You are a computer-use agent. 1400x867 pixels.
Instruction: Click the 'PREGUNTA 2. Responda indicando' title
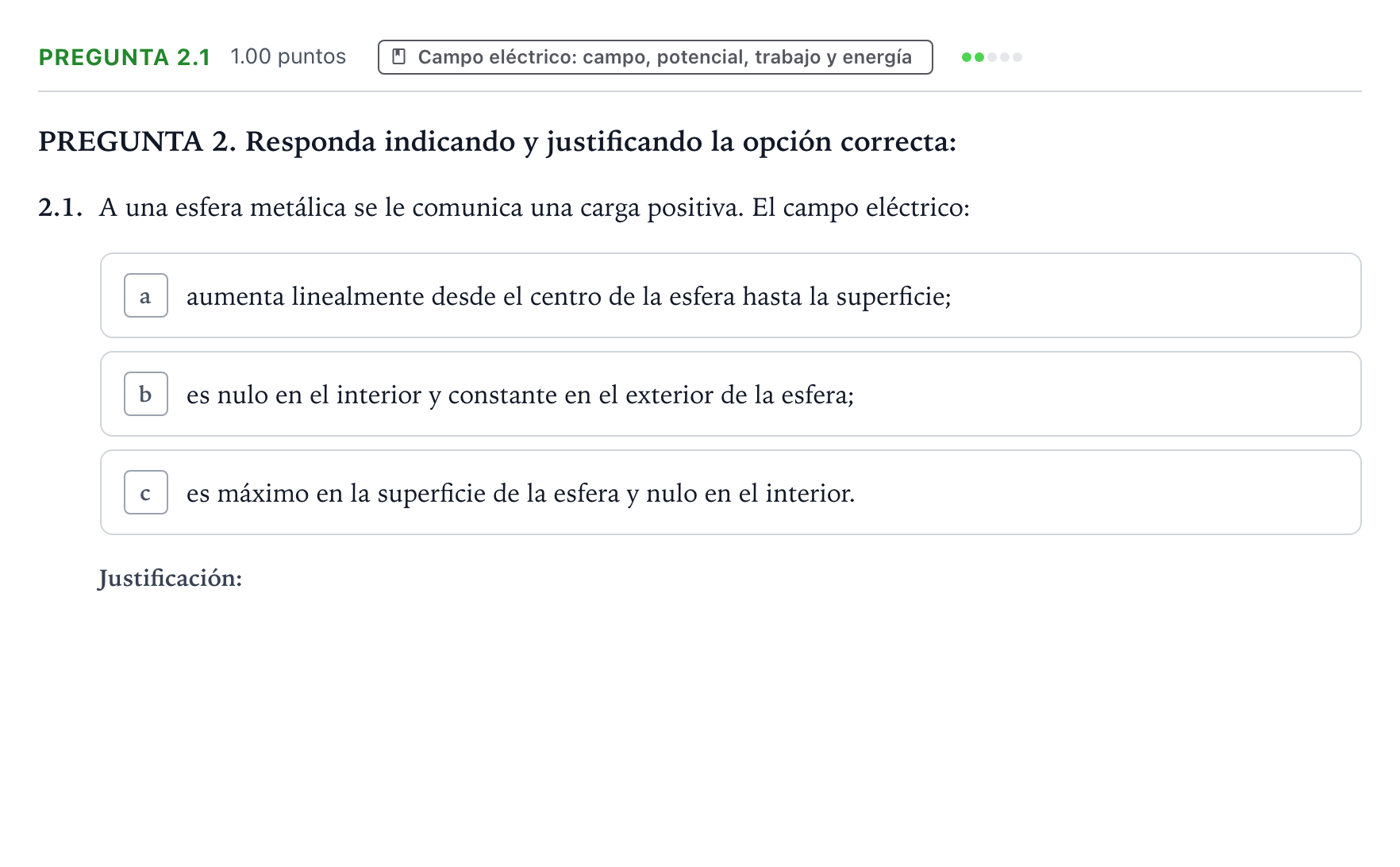[498, 141]
